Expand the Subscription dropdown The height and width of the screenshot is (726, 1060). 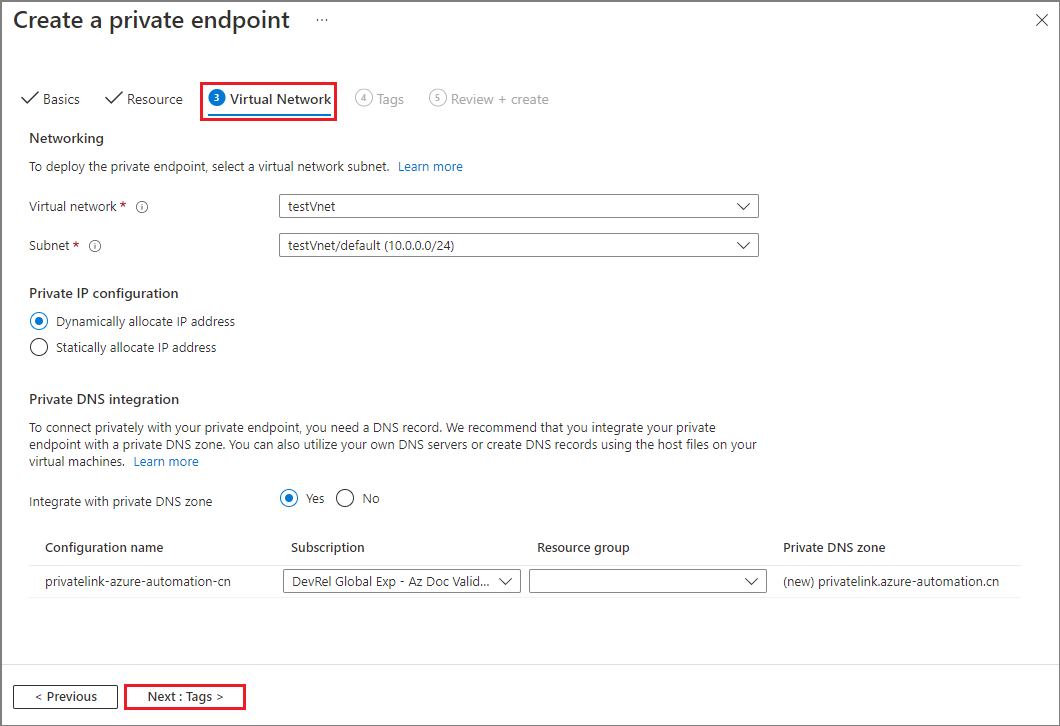(401, 581)
